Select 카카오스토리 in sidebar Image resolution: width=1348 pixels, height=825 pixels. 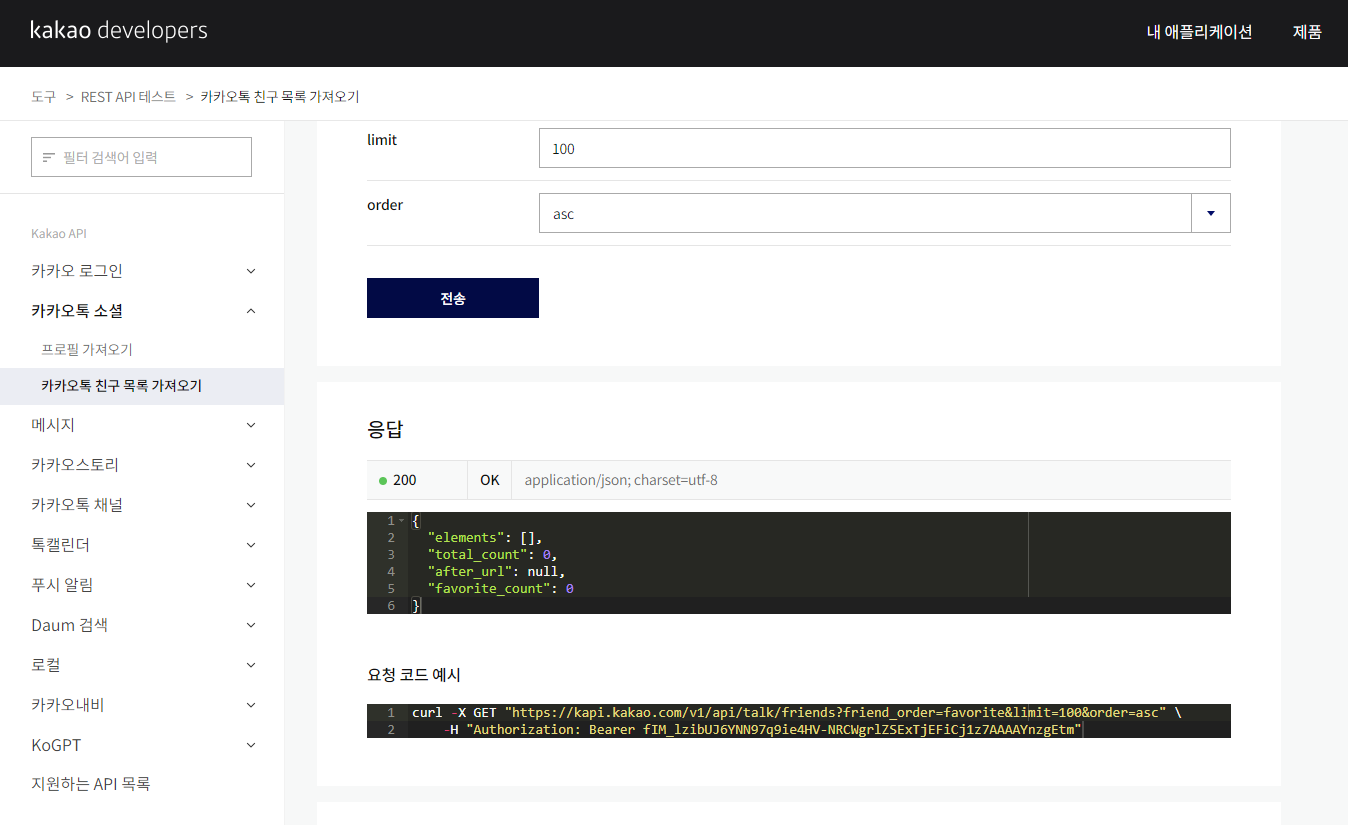[75, 465]
